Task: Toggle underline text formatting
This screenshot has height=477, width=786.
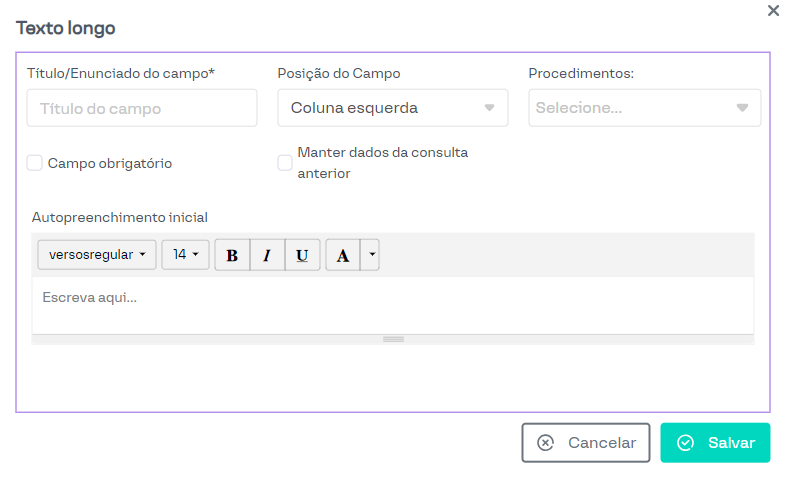Action: click(302, 255)
